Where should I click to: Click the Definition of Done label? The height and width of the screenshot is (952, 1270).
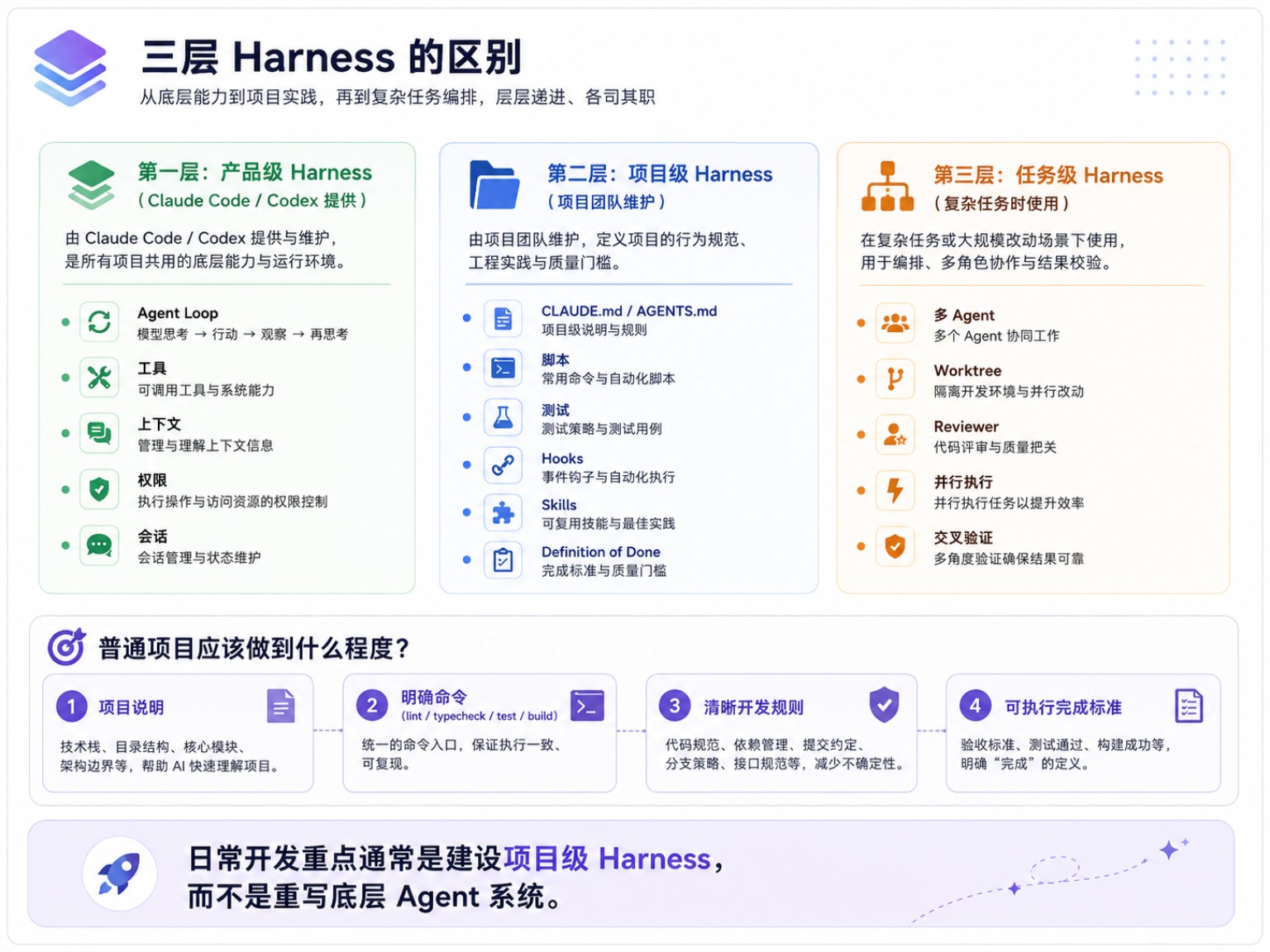point(601,552)
